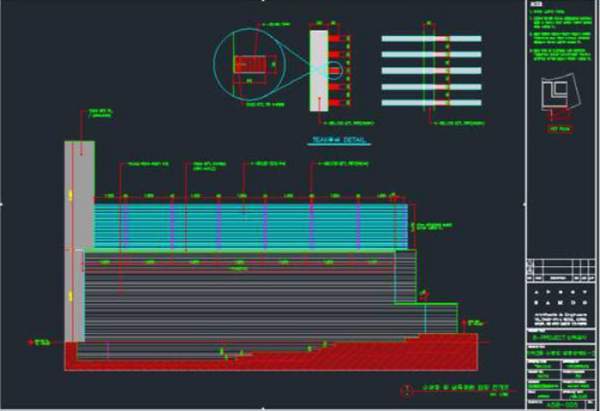
Task: Select the red-boxed label under the key plan
Action: pos(560,129)
